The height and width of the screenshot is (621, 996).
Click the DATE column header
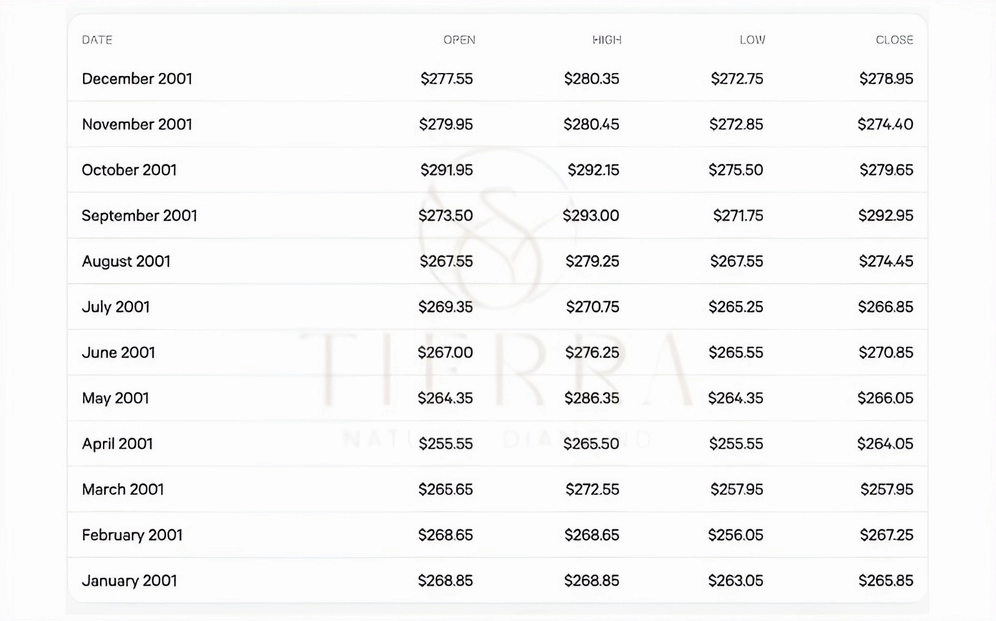(x=97, y=40)
